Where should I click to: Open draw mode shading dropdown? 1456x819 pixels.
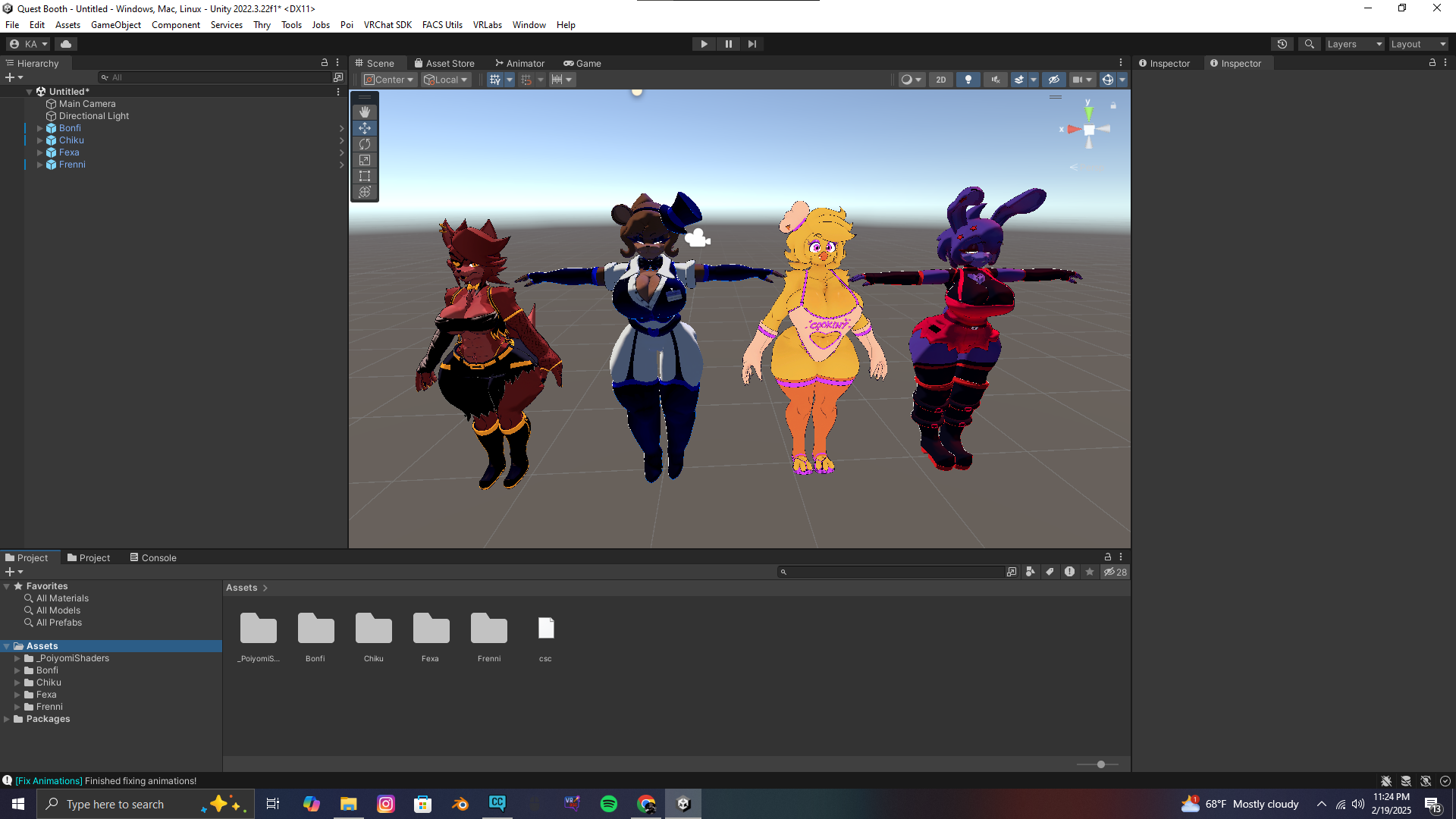911,80
